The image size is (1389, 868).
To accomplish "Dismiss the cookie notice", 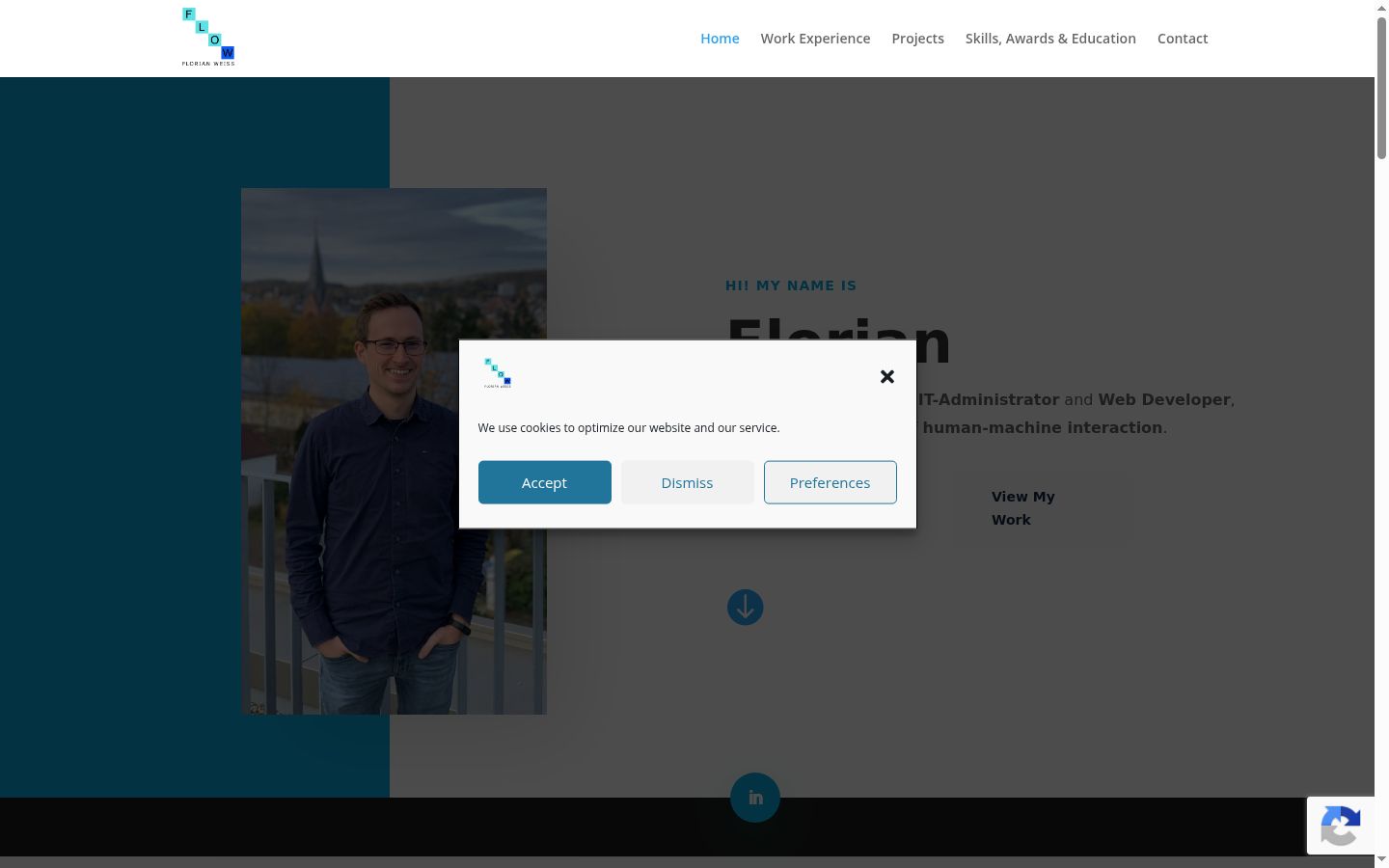I will [x=688, y=482].
